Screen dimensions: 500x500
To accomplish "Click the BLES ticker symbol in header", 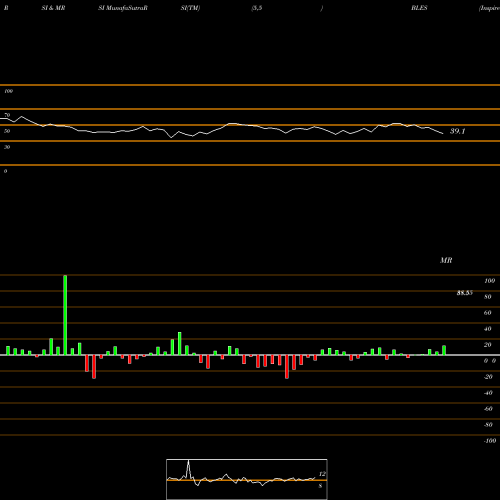I will click(419, 8).
